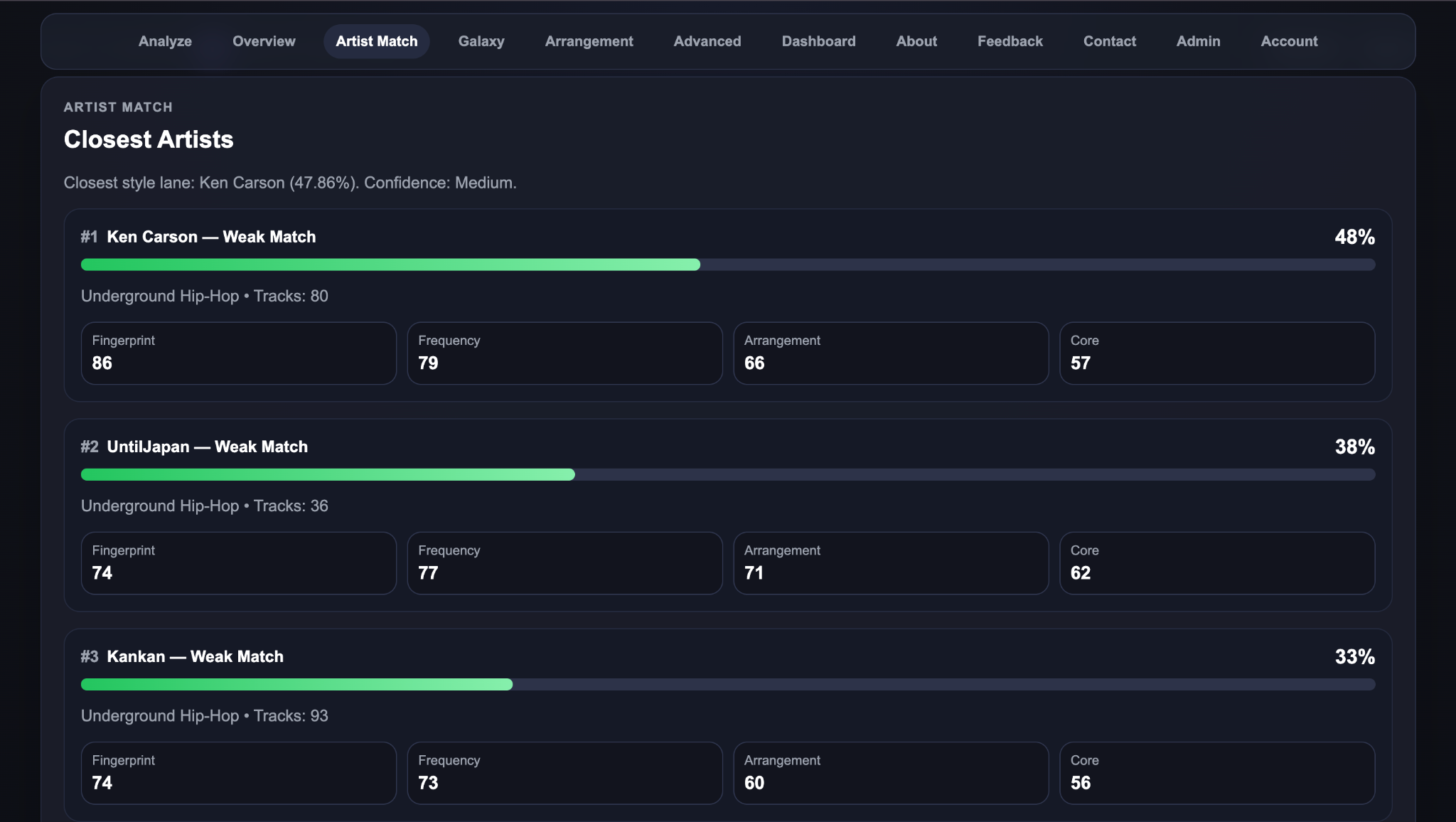Open the Analyze tab

click(165, 41)
